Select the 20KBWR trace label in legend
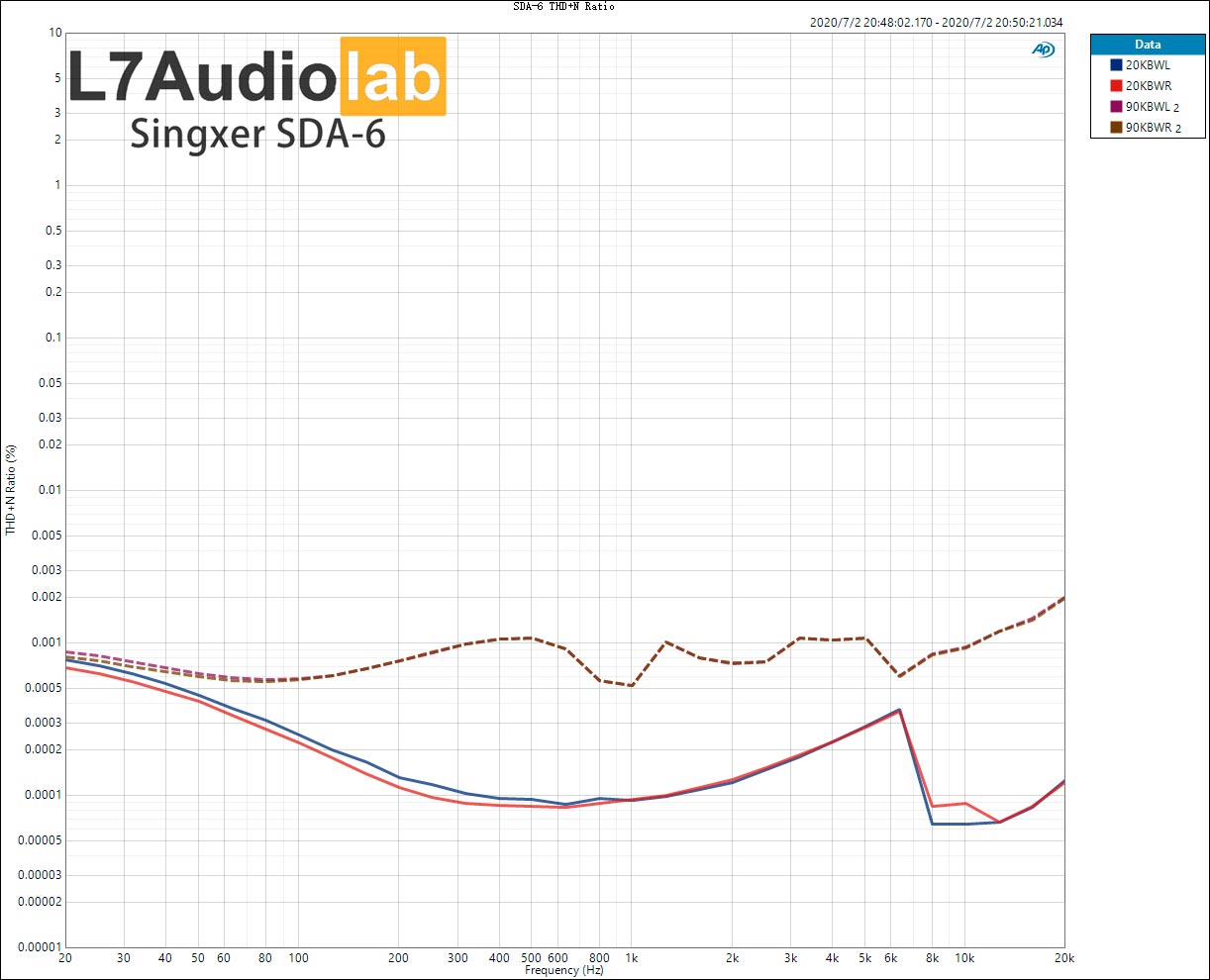The image size is (1210, 980). [x=1148, y=86]
